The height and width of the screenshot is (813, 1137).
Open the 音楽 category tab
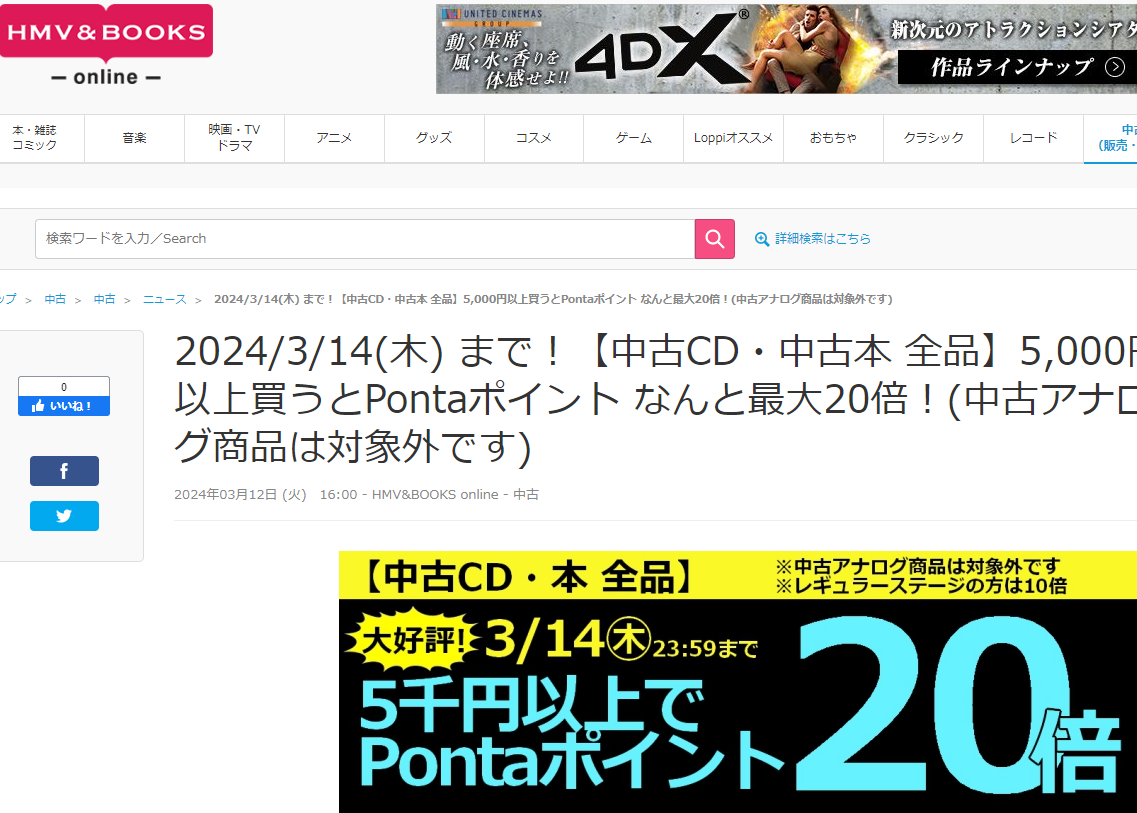click(135, 138)
